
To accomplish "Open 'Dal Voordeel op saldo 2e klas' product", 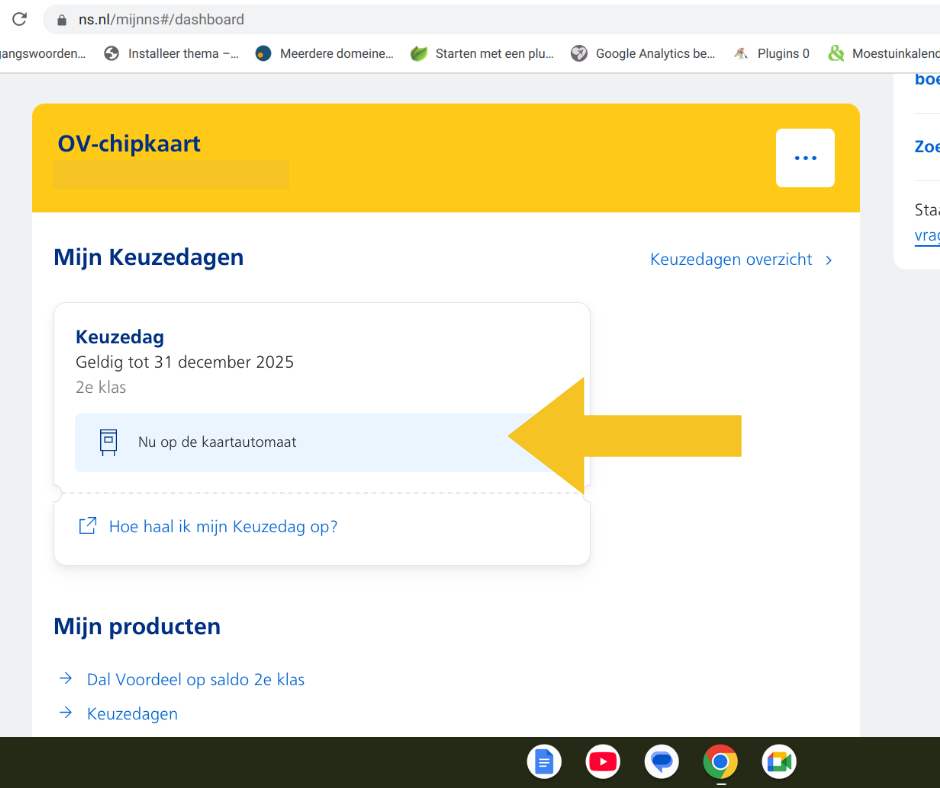I will (195, 679).
